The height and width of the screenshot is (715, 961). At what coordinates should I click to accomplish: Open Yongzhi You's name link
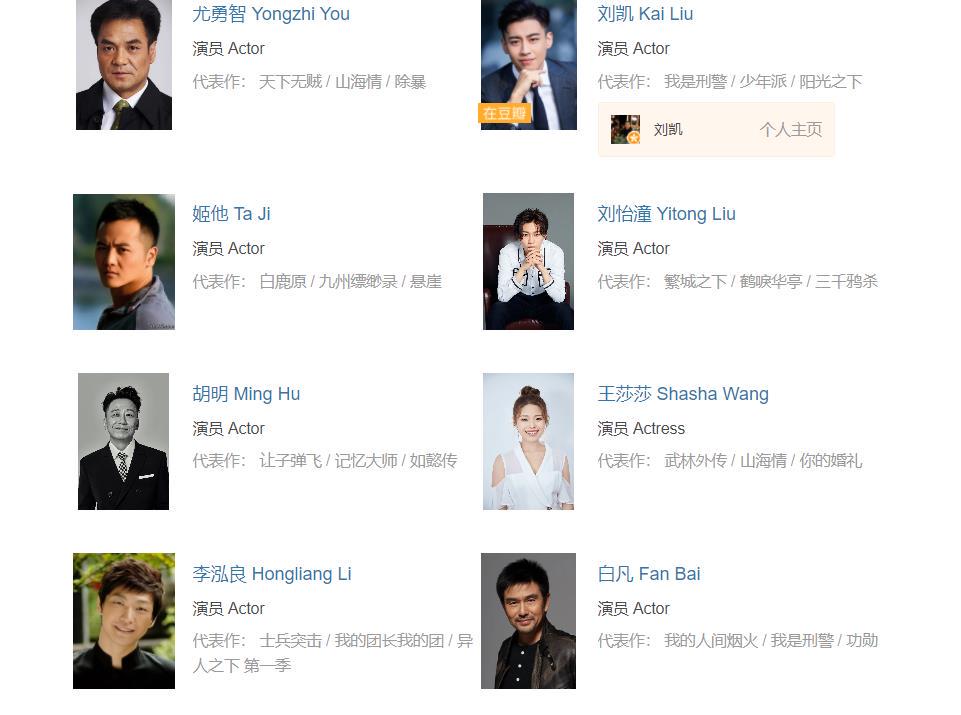(x=271, y=13)
